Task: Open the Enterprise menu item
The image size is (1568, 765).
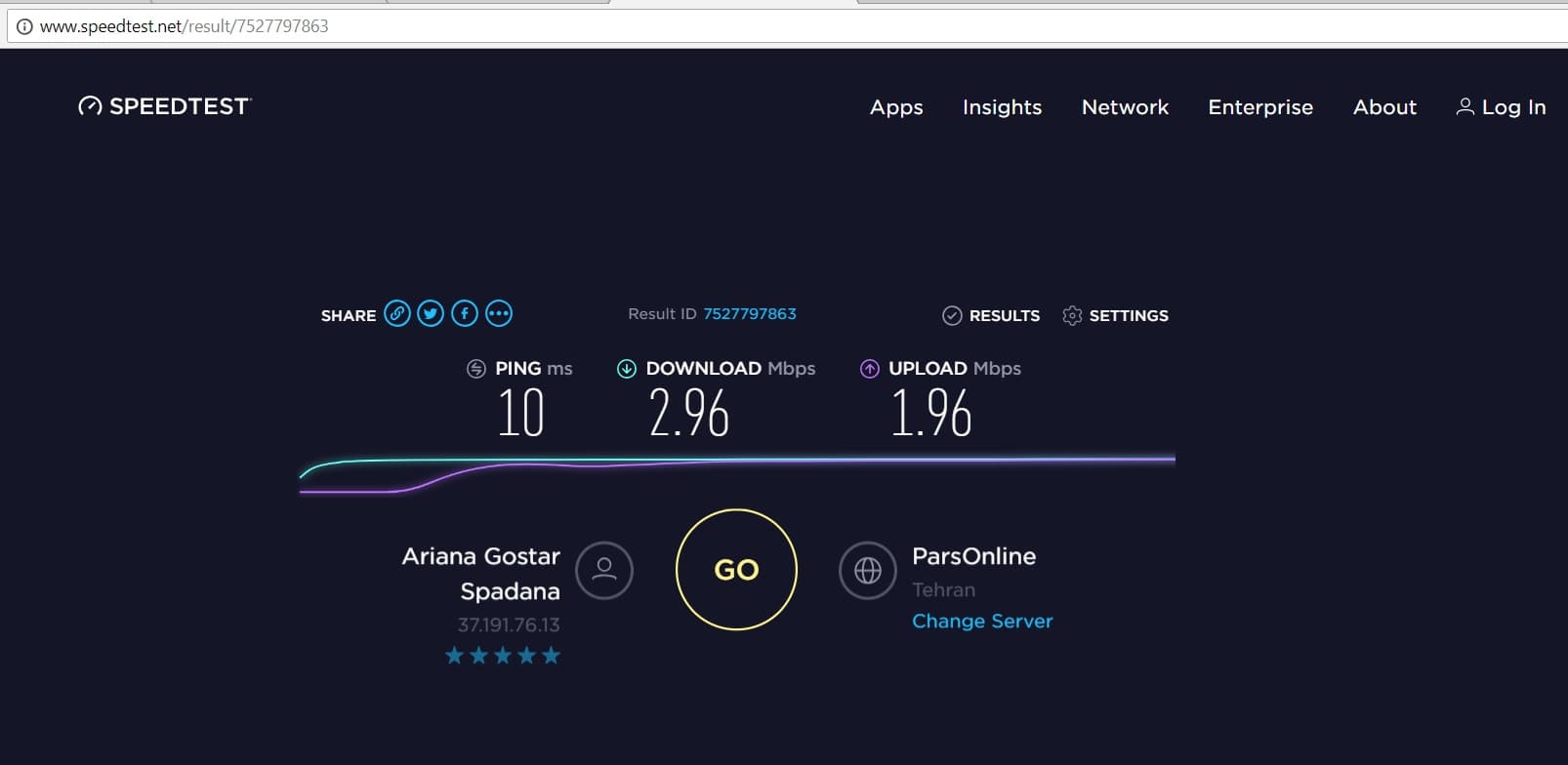Action: click(x=1260, y=107)
